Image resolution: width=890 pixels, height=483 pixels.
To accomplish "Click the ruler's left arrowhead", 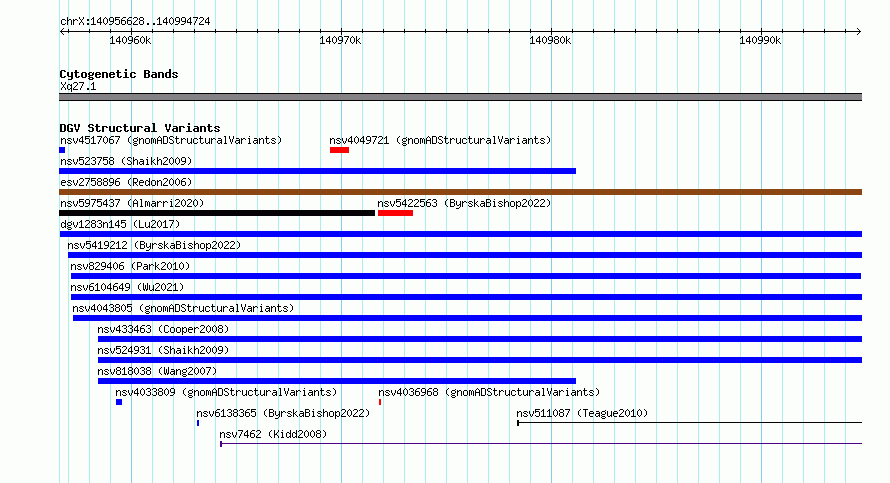I will [62, 32].
